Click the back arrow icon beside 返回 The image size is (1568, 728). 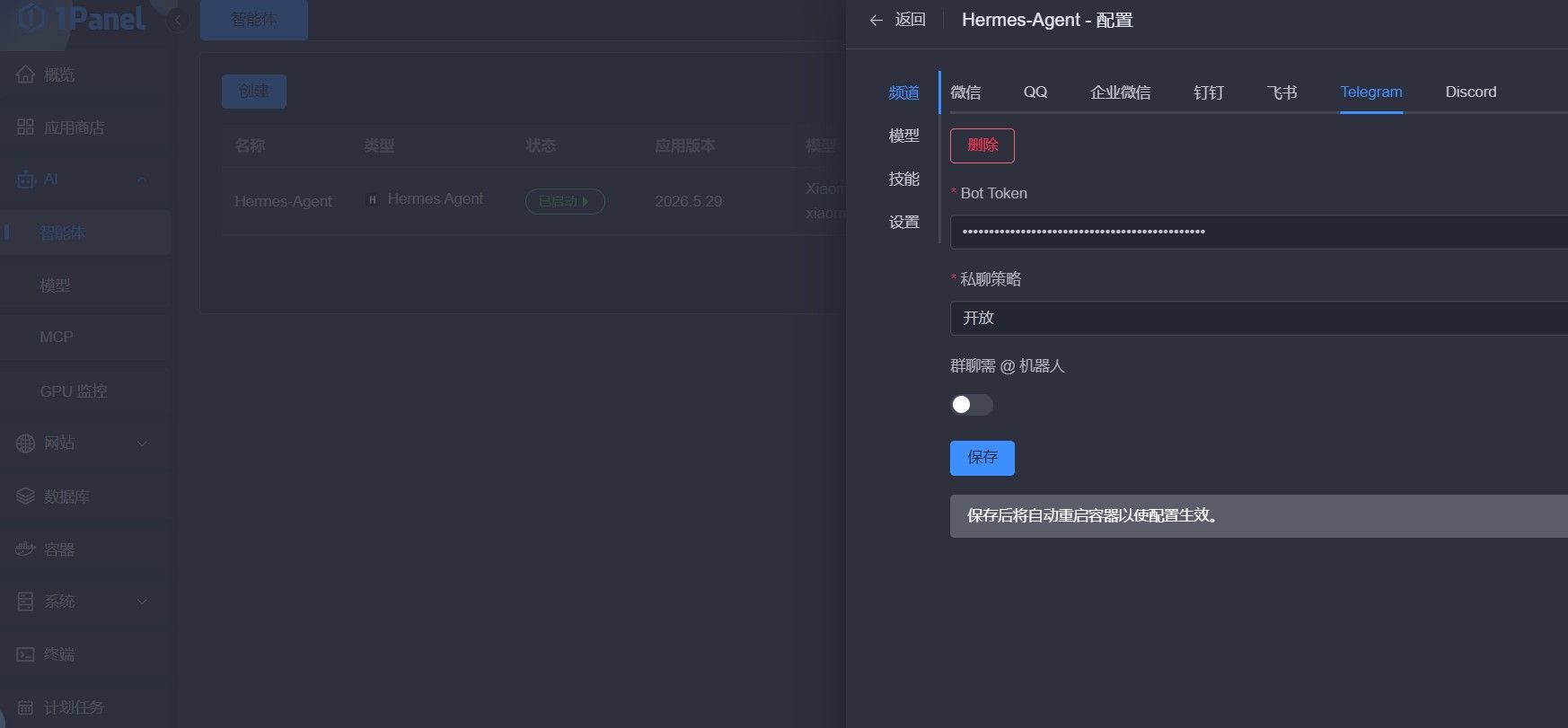pos(876,20)
